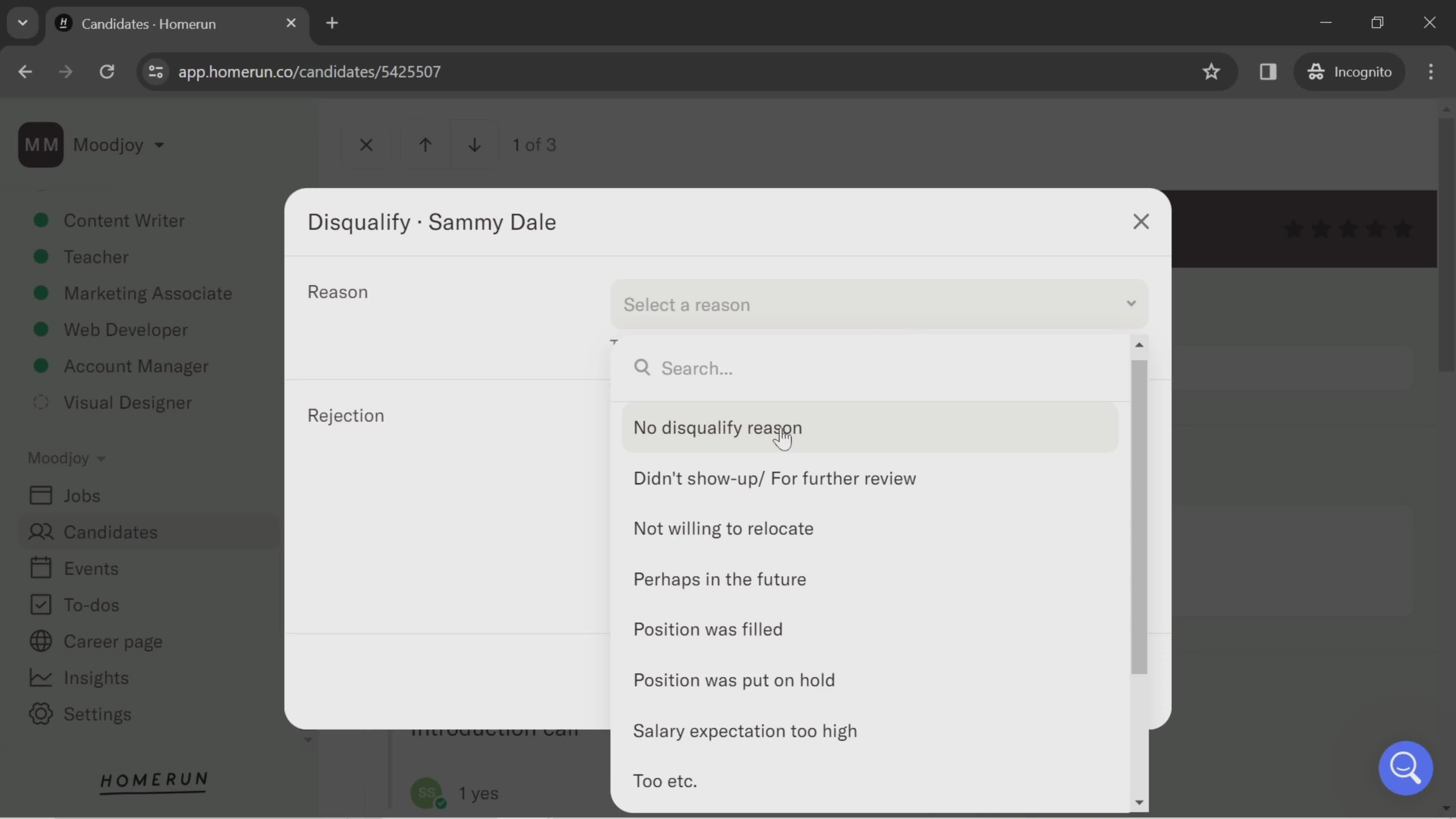The height and width of the screenshot is (819, 1456).
Task: Go to next candidate with down arrow
Action: 474,145
